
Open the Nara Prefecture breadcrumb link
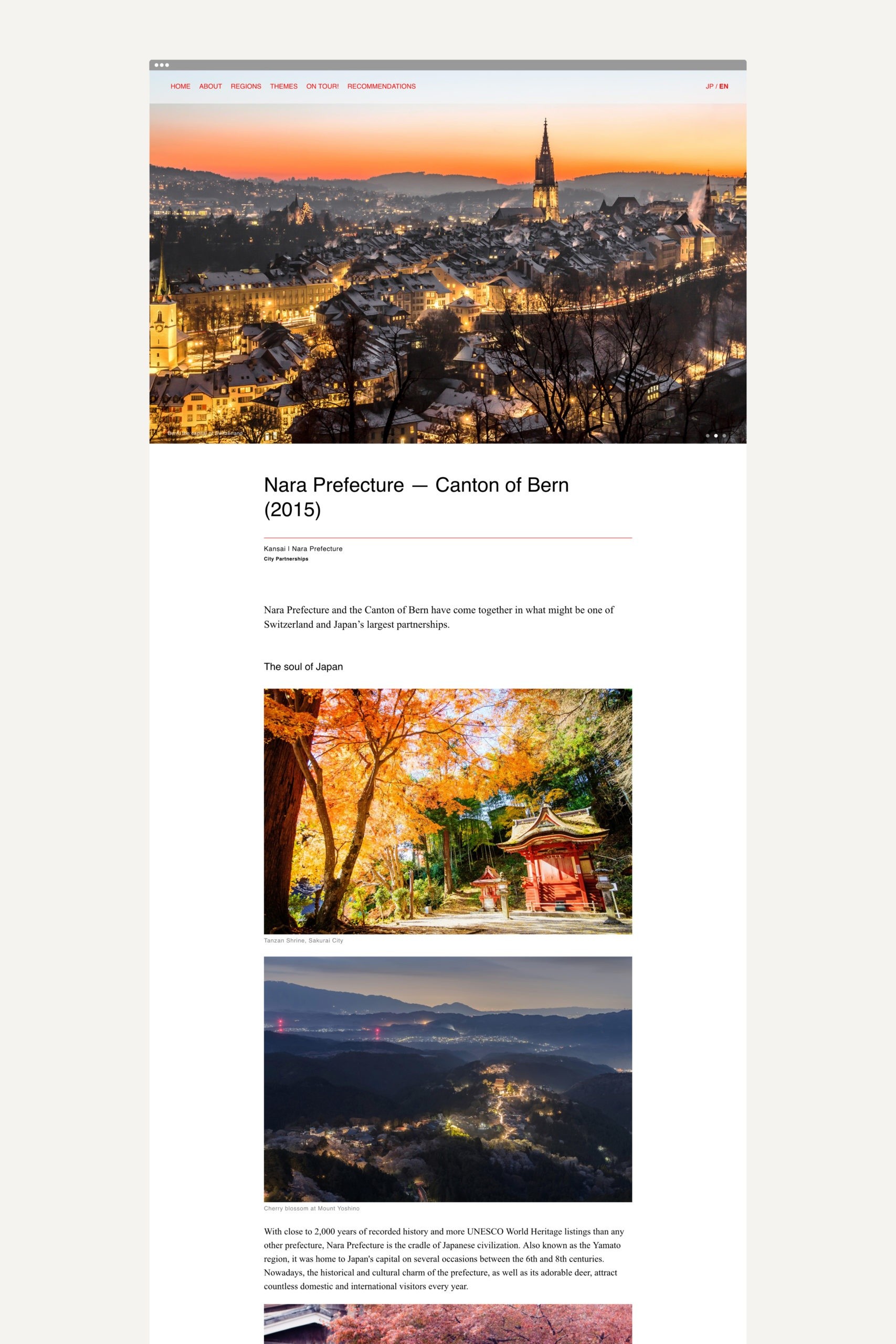[317, 549]
